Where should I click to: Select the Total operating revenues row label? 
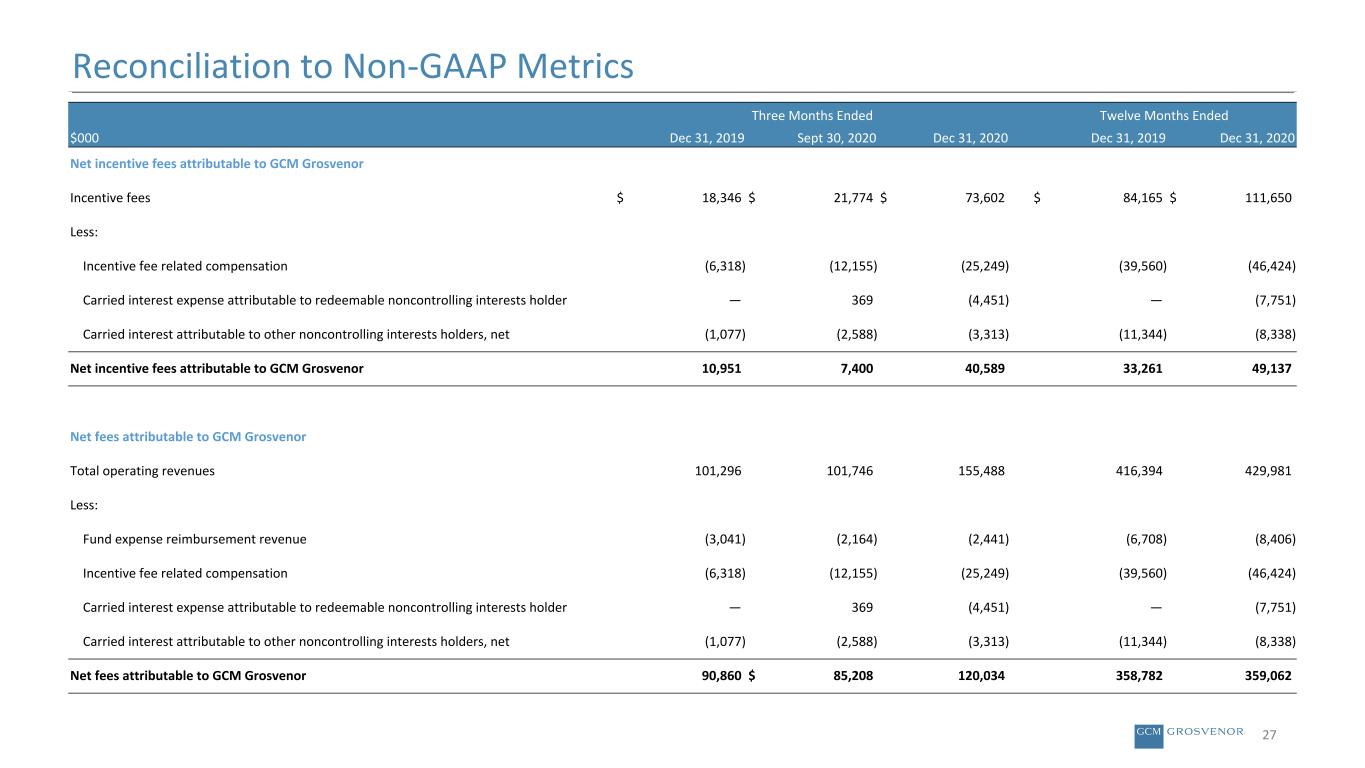click(142, 471)
